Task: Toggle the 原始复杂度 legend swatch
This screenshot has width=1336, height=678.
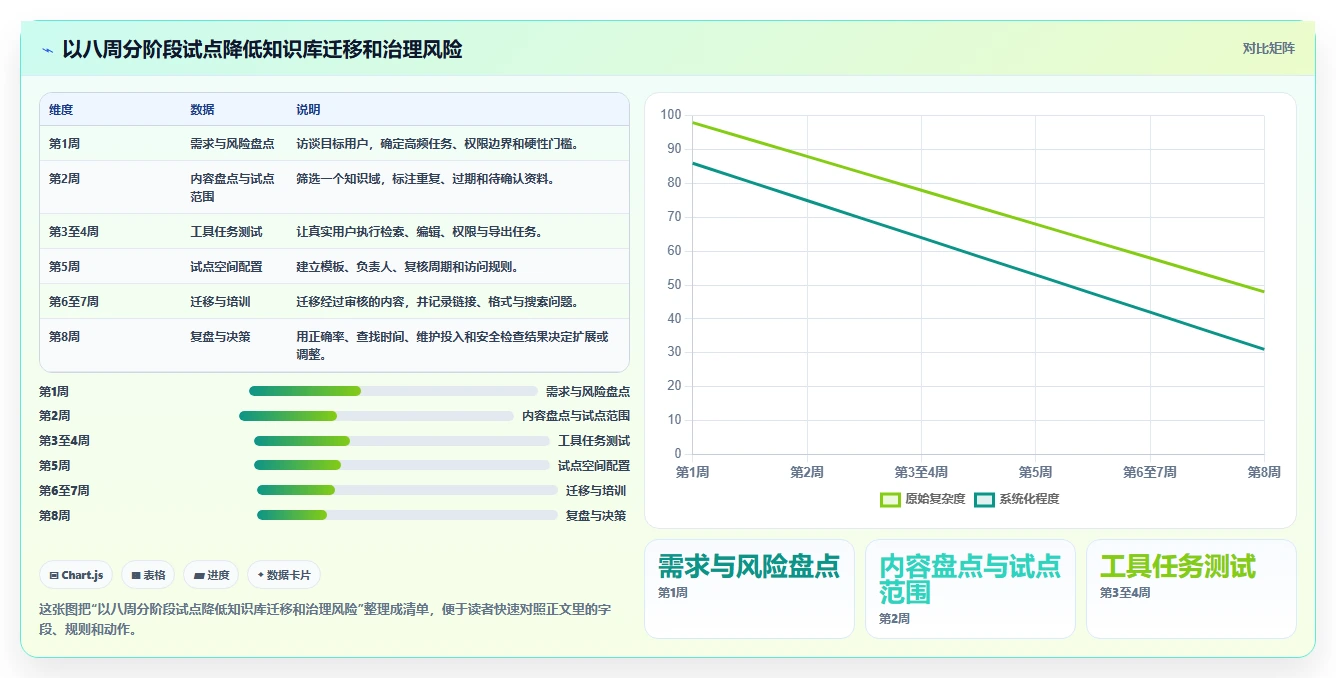Action: pyautogui.click(x=890, y=499)
